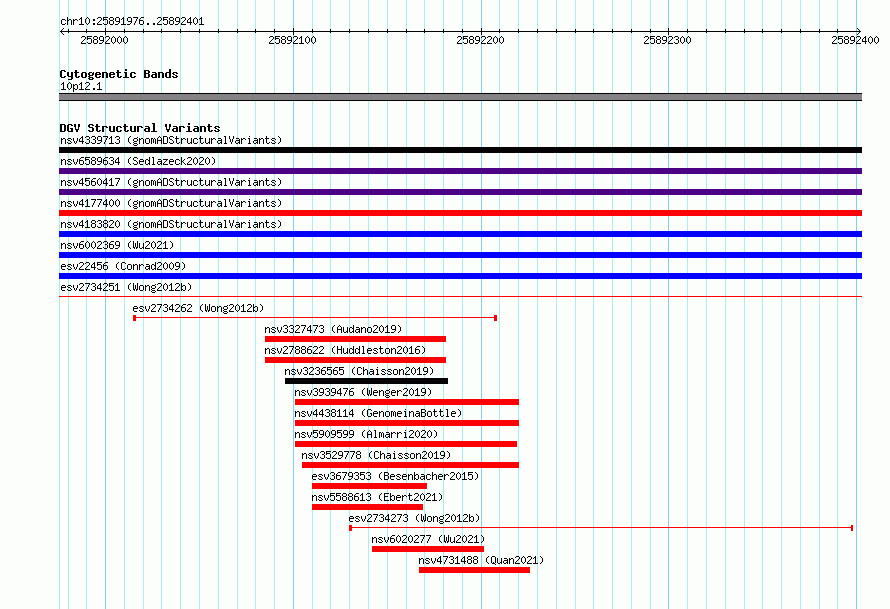The width and height of the screenshot is (890, 609).
Task: Click the purple bar under nsv6589634
Action: point(460,171)
